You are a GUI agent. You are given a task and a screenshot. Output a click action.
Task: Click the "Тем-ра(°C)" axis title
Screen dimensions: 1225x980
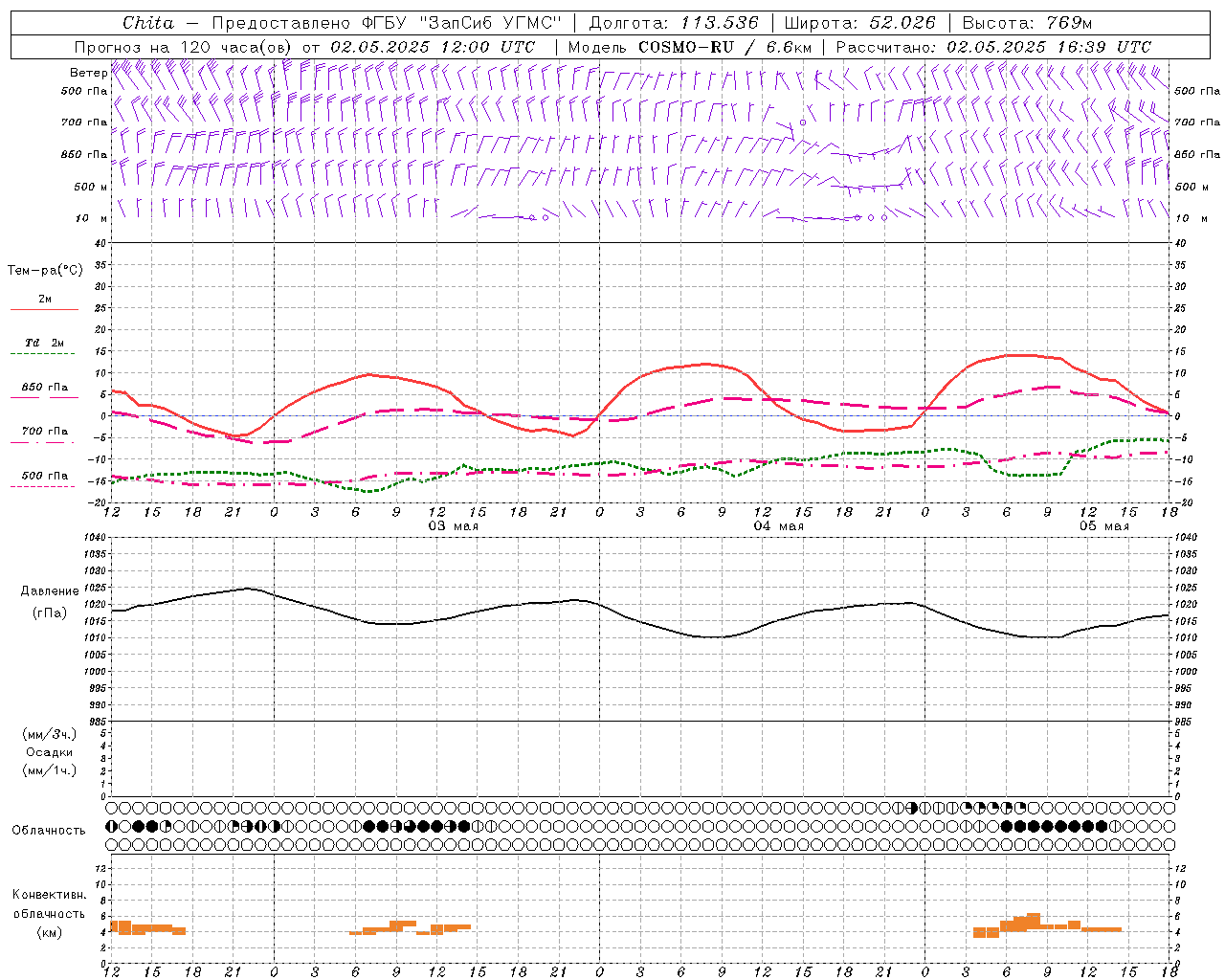(45, 270)
